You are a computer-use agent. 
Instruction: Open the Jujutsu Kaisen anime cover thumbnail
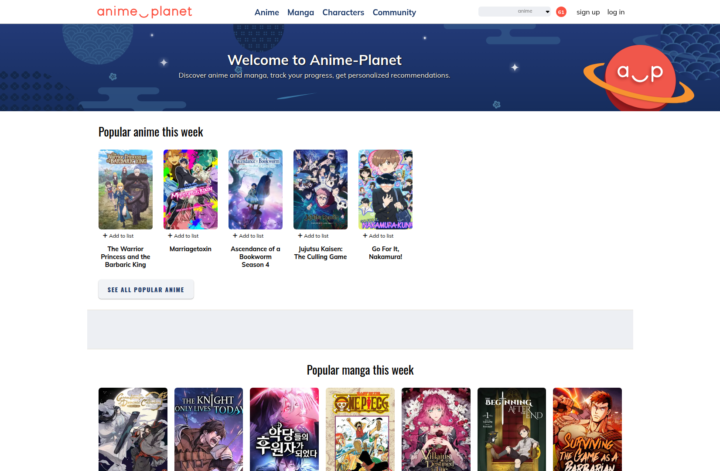pyautogui.click(x=320, y=190)
